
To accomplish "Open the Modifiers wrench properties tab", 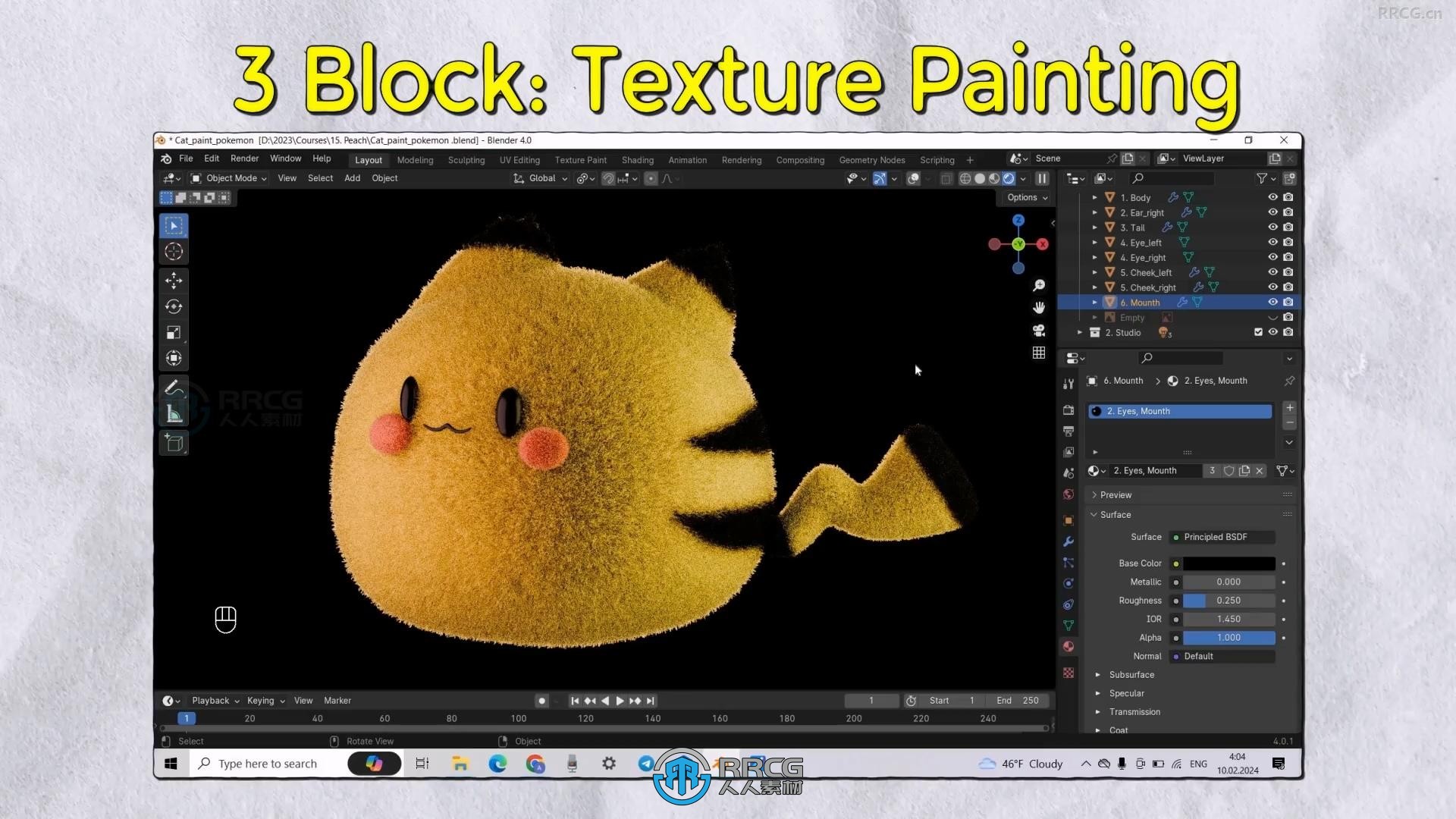I will click(1068, 541).
